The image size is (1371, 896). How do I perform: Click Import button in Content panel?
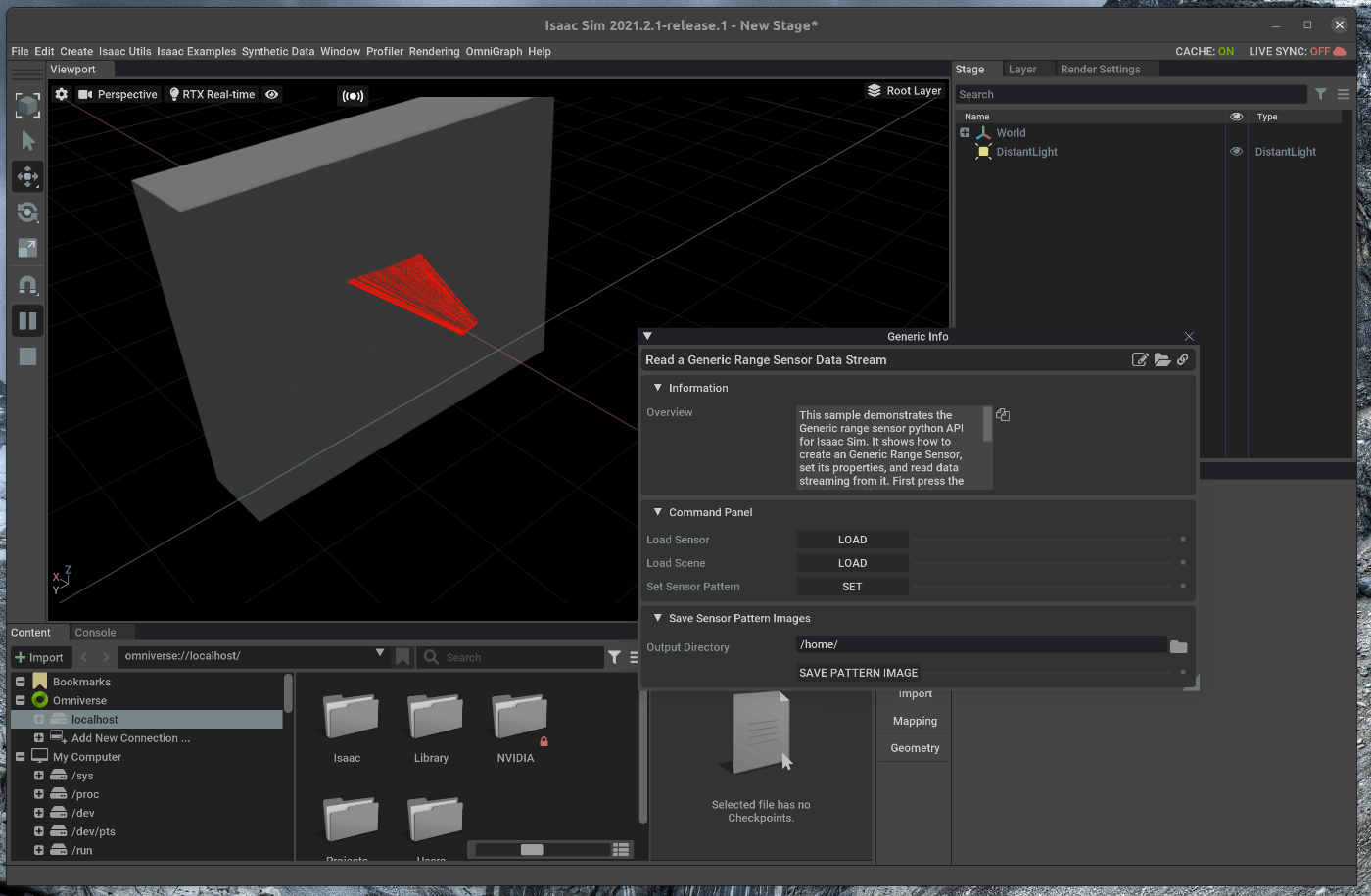pyautogui.click(x=39, y=657)
